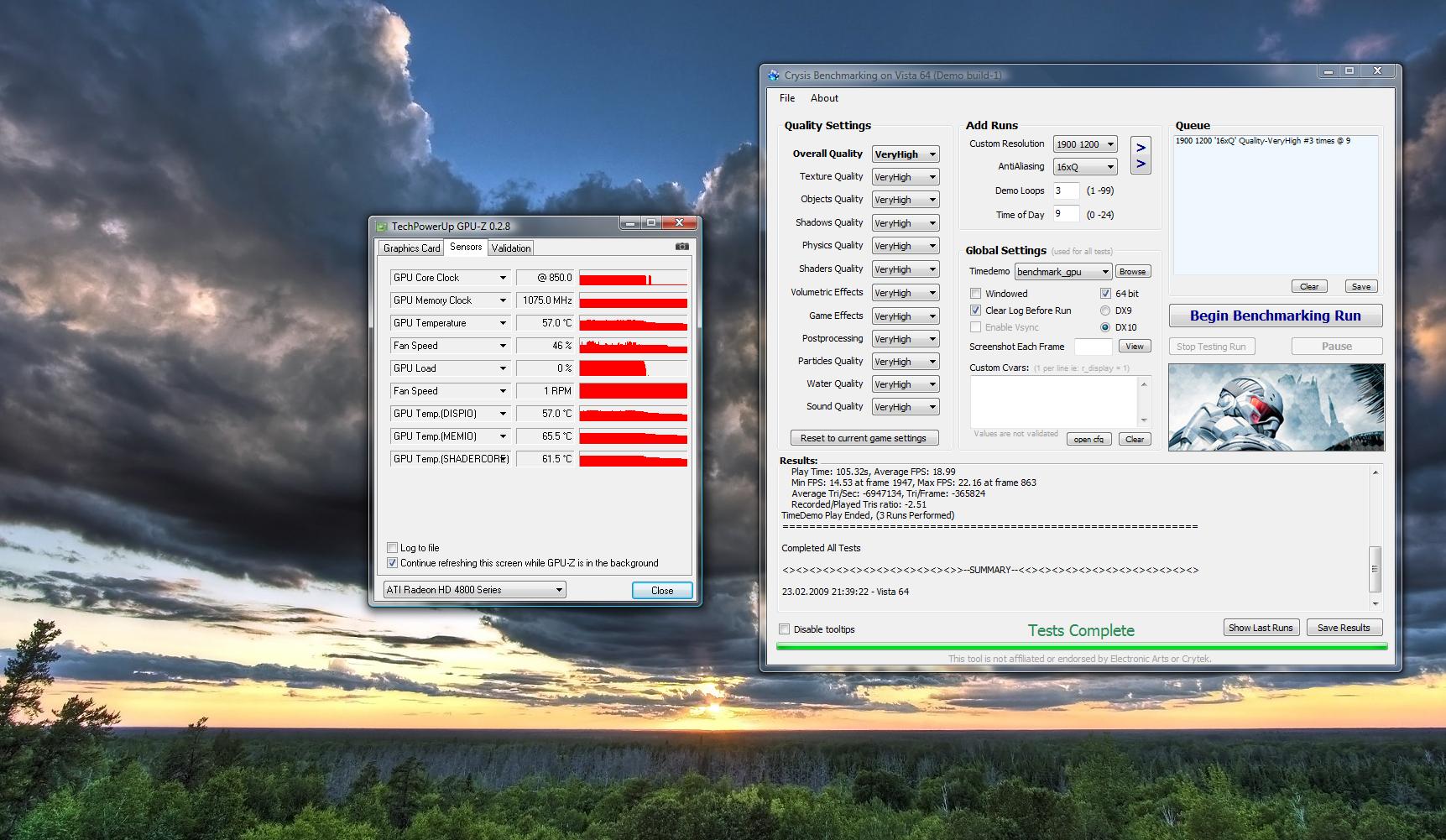Image resolution: width=1446 pixels, height=840 pixels.
Task: Click the GPU-Z screenshot camera icon
Action: point(681,247)
